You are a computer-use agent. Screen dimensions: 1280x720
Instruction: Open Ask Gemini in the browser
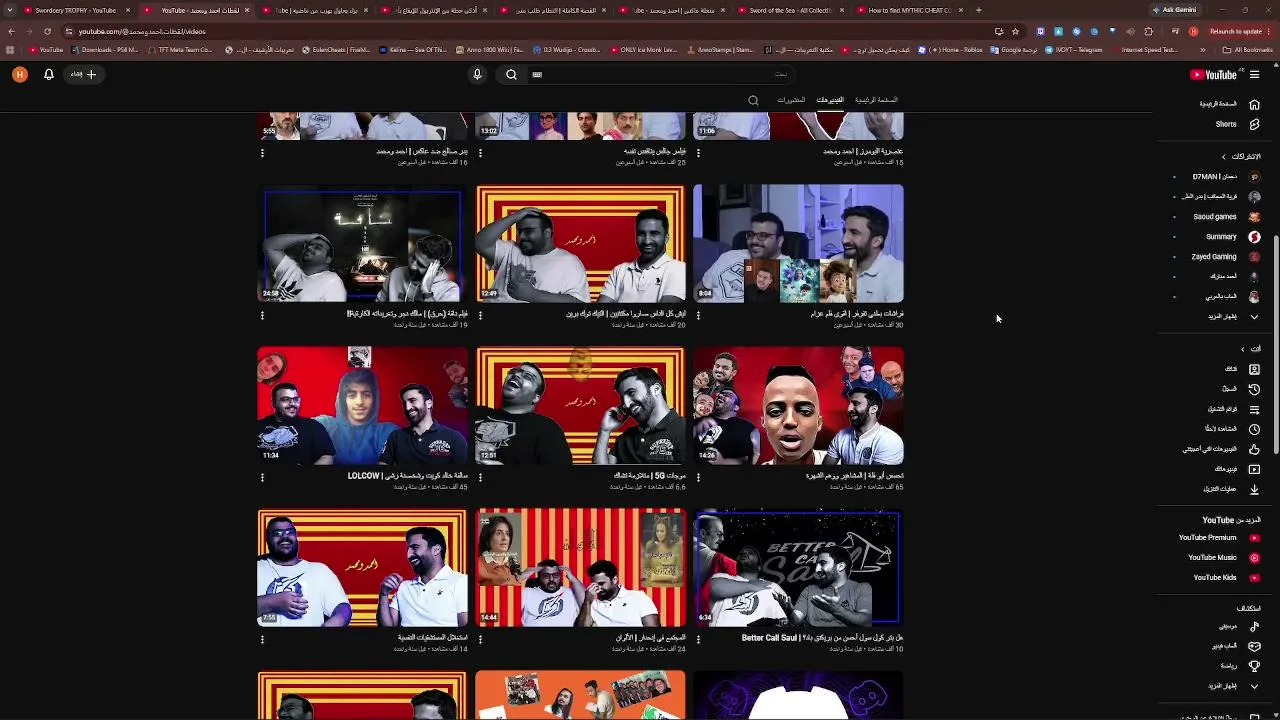pos(1174,10)
